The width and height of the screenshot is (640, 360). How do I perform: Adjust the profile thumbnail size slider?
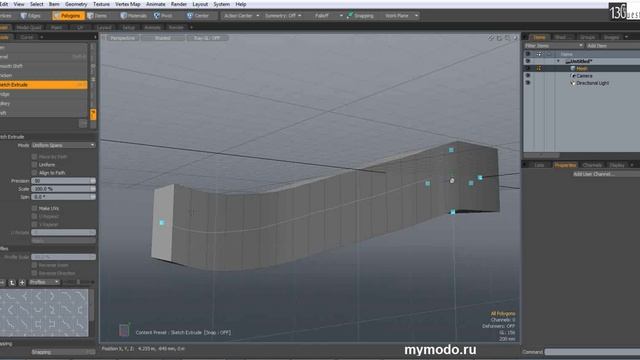78,282
